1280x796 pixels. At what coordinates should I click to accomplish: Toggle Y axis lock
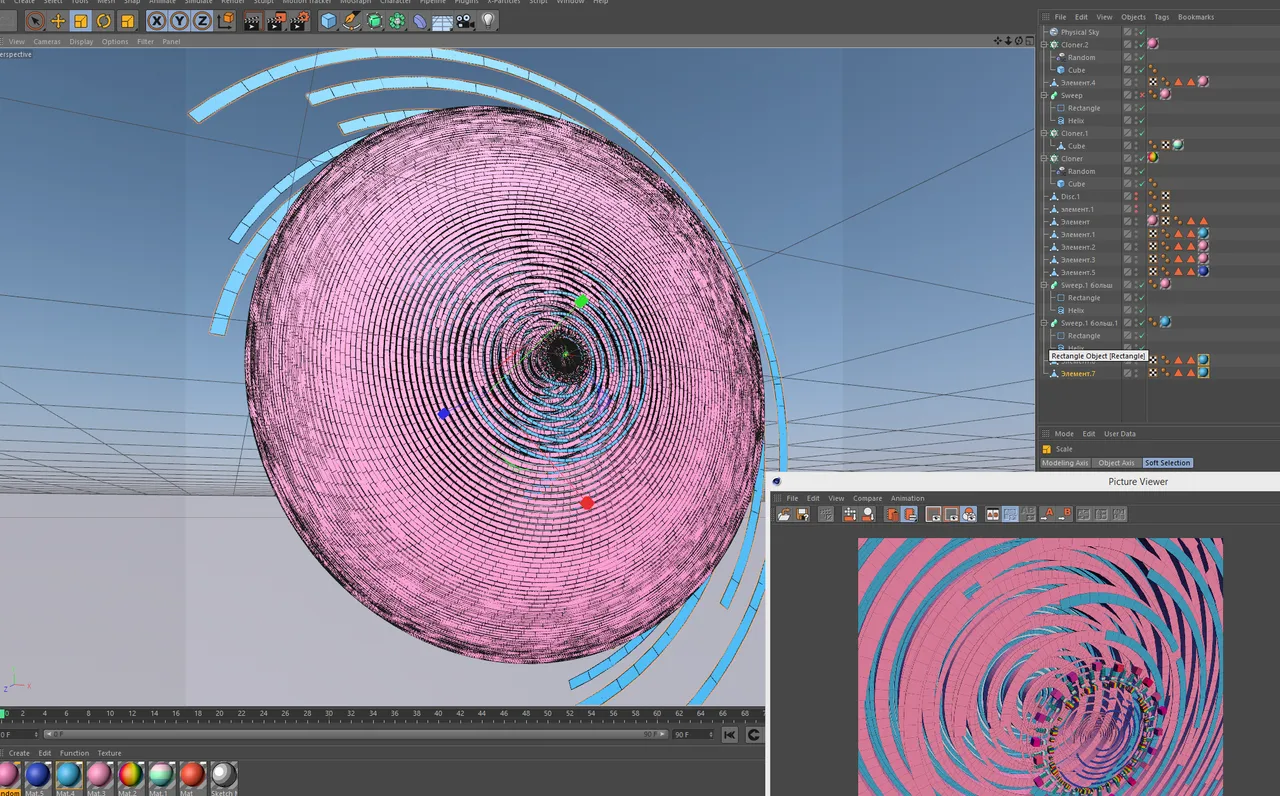coord(180,20)
